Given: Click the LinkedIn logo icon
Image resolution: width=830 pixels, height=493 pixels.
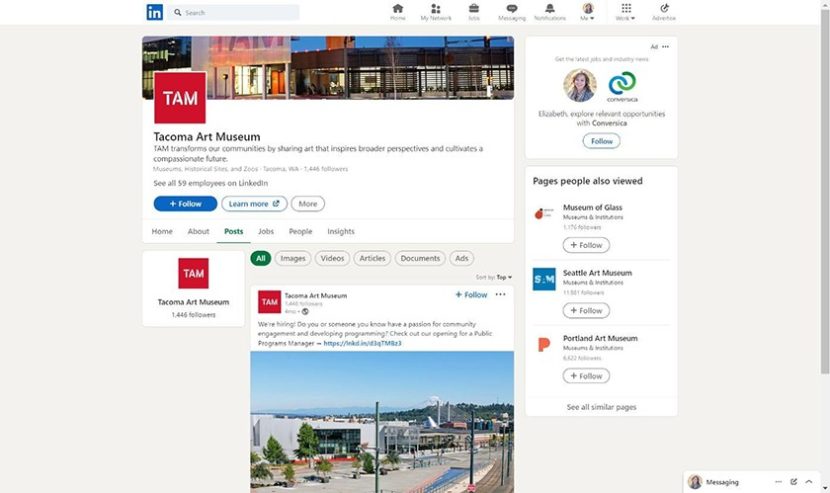Looking at the screenshot, I should (154, 12).
